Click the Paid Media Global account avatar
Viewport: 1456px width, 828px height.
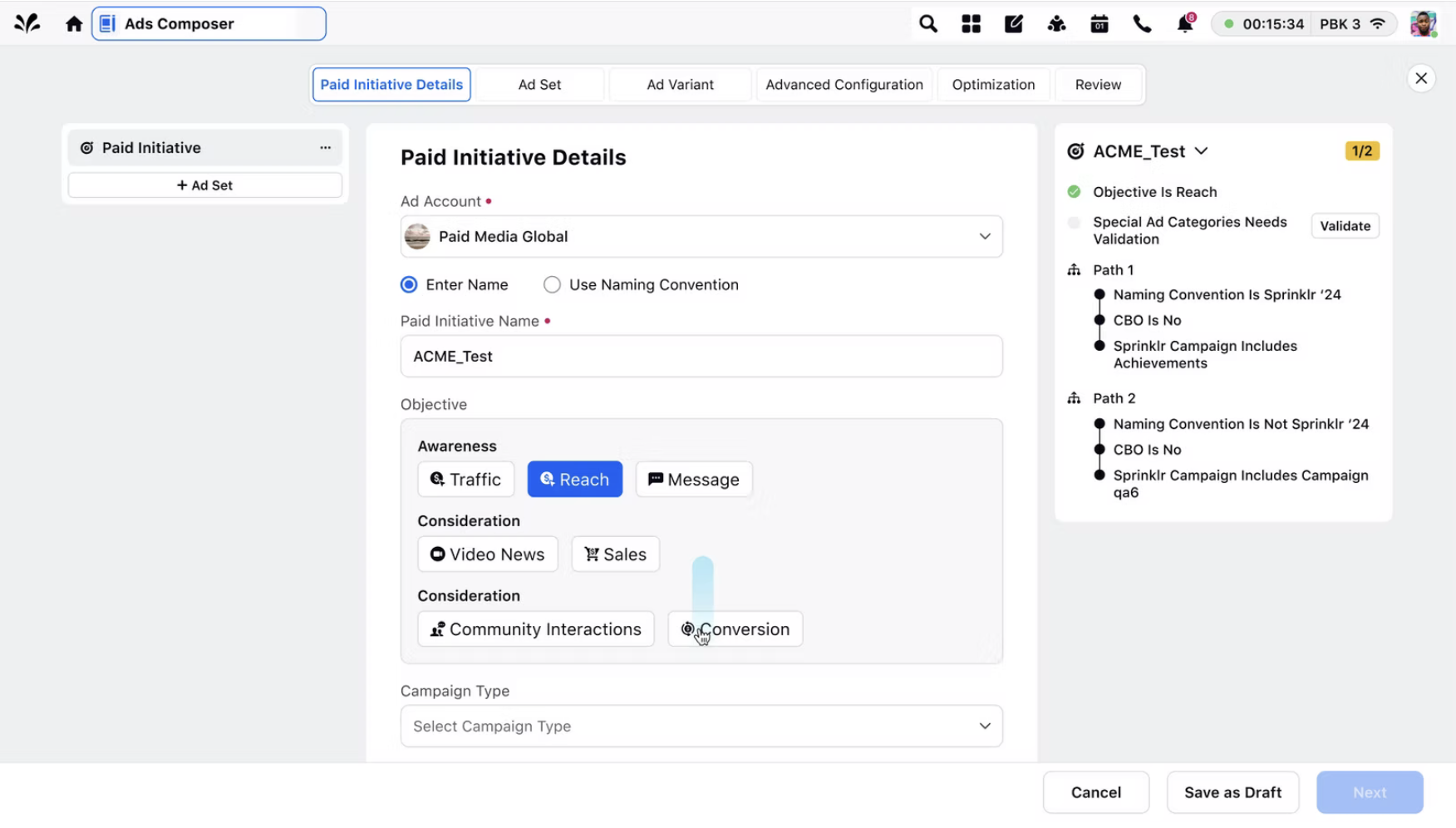(417, 236)
